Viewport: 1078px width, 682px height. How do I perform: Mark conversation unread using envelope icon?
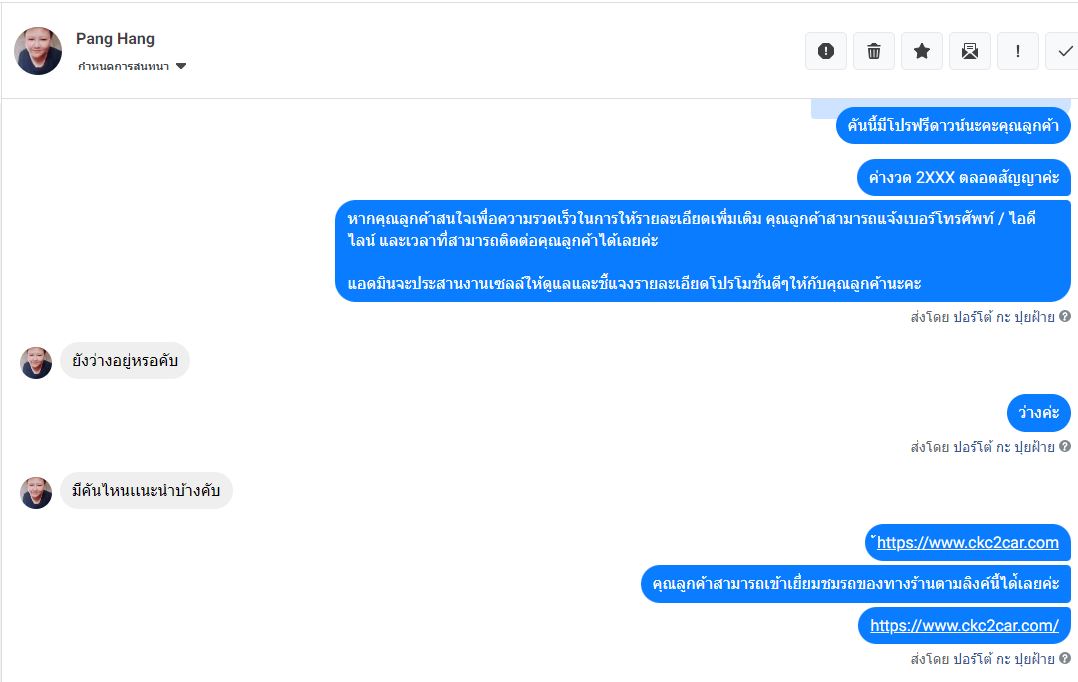[x=970, y=51]
